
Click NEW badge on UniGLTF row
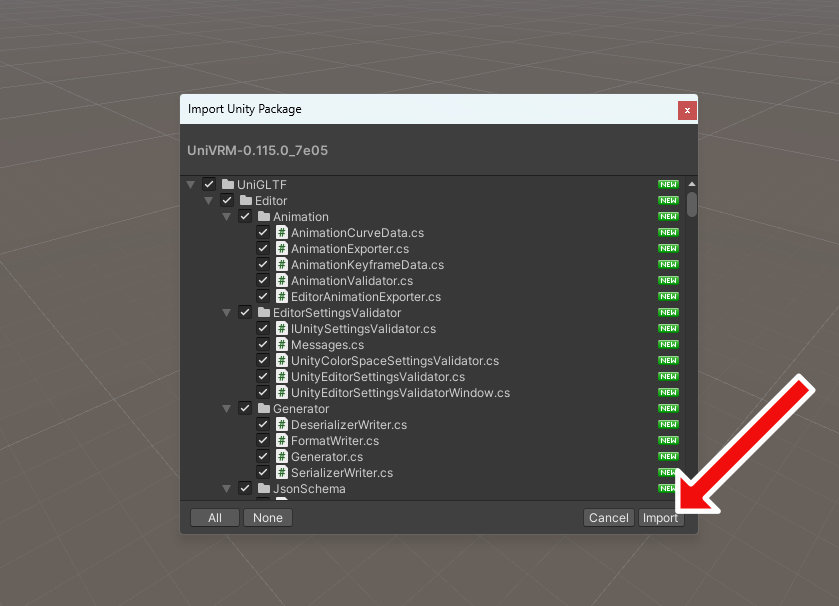668,185
